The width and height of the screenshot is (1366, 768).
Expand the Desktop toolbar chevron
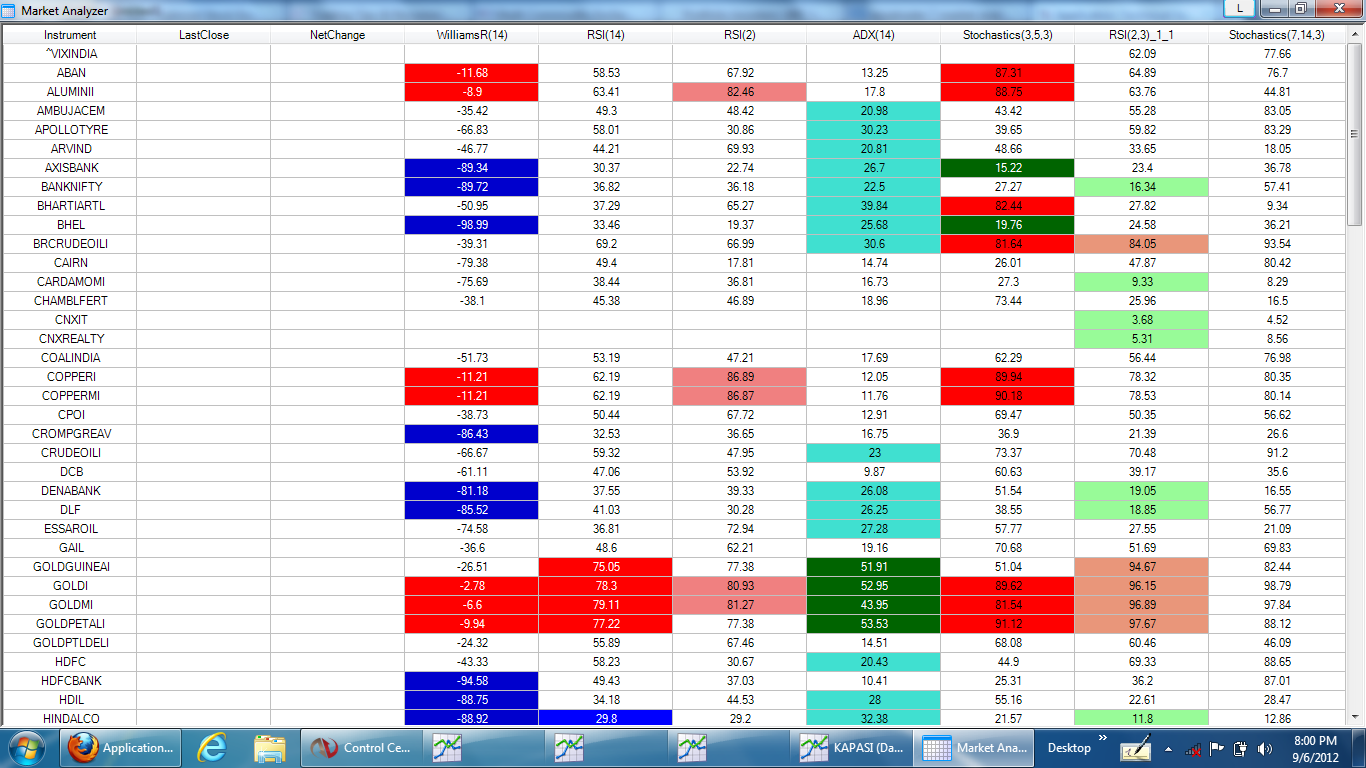1103,738
